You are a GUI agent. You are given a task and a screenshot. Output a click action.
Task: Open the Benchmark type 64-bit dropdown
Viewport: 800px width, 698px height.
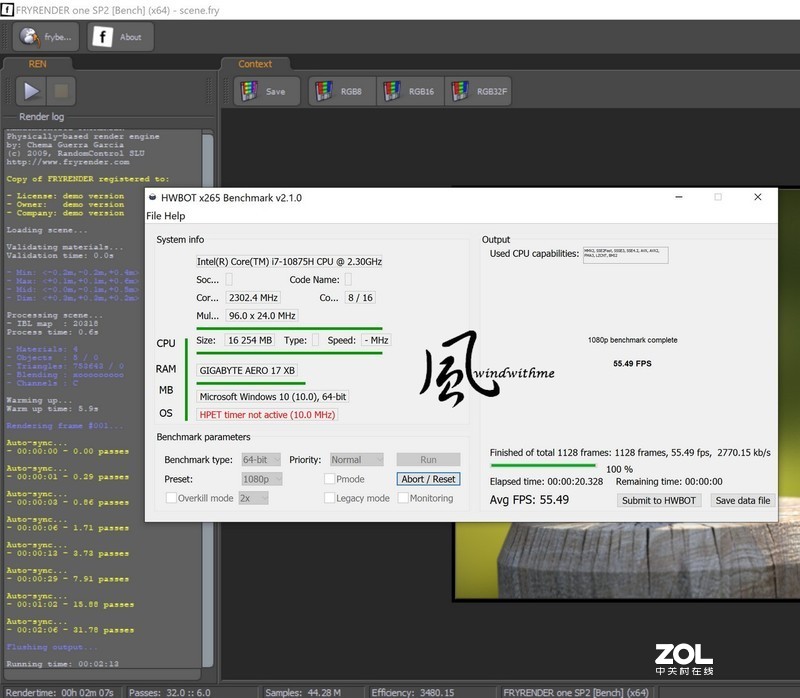coord(261,460)
